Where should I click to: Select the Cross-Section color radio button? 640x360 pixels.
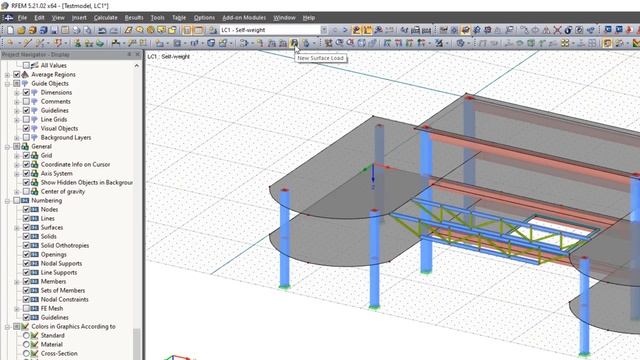26,353
